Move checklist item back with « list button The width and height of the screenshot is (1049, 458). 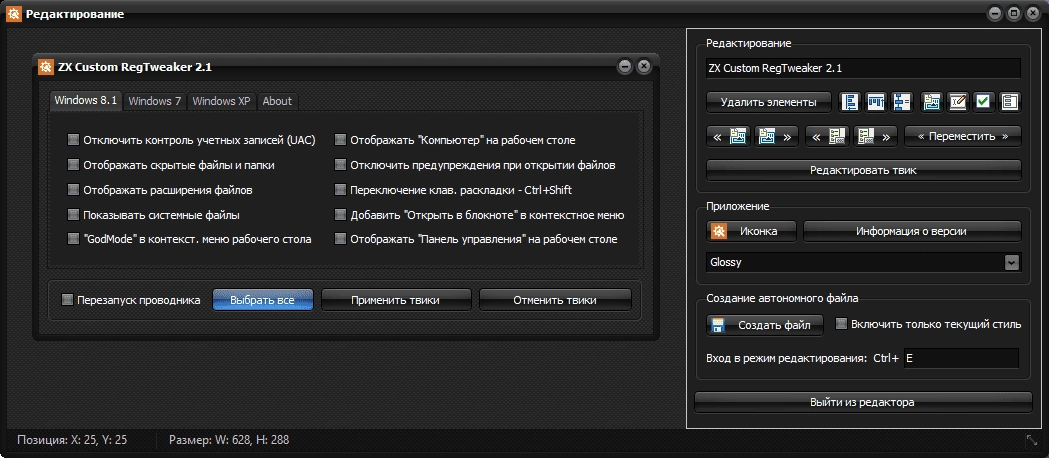click(x=828, y=136)
